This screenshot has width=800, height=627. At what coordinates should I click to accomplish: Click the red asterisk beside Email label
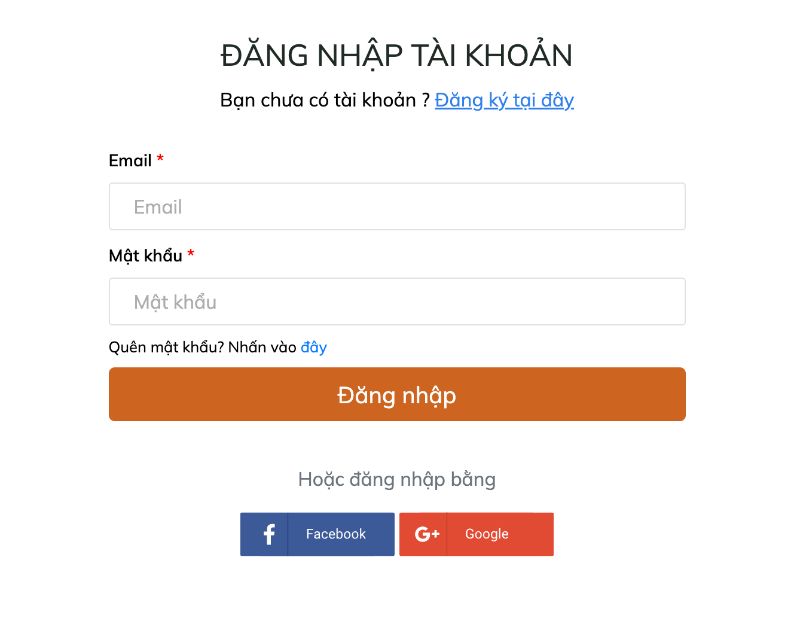160,160
